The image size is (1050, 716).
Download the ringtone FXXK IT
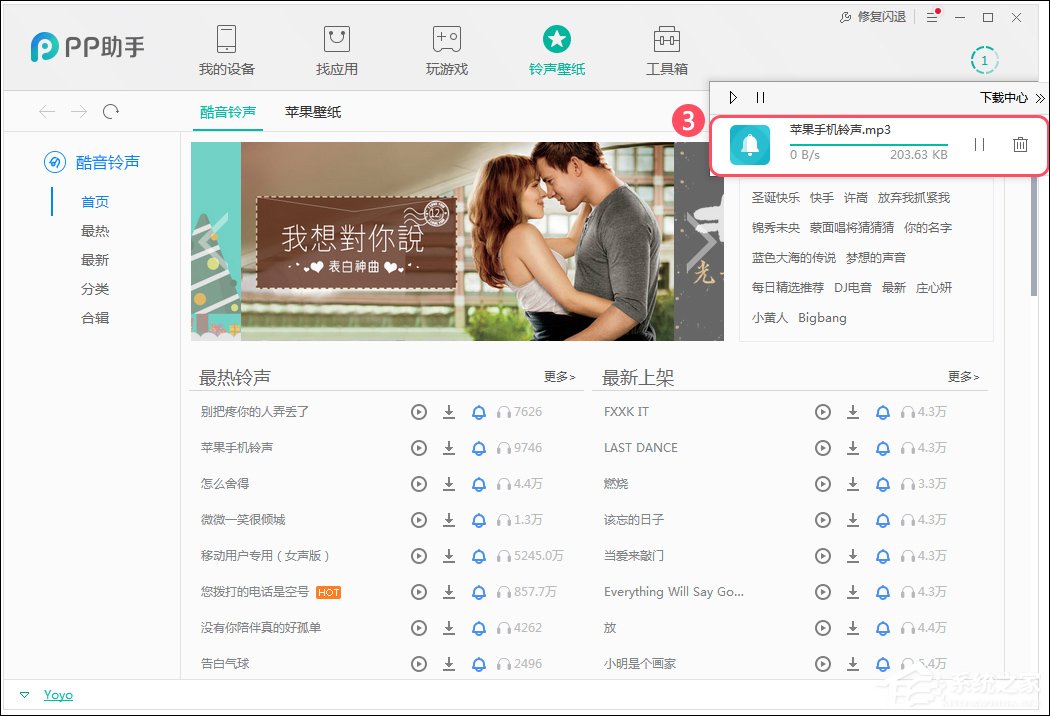pos(853,411)
